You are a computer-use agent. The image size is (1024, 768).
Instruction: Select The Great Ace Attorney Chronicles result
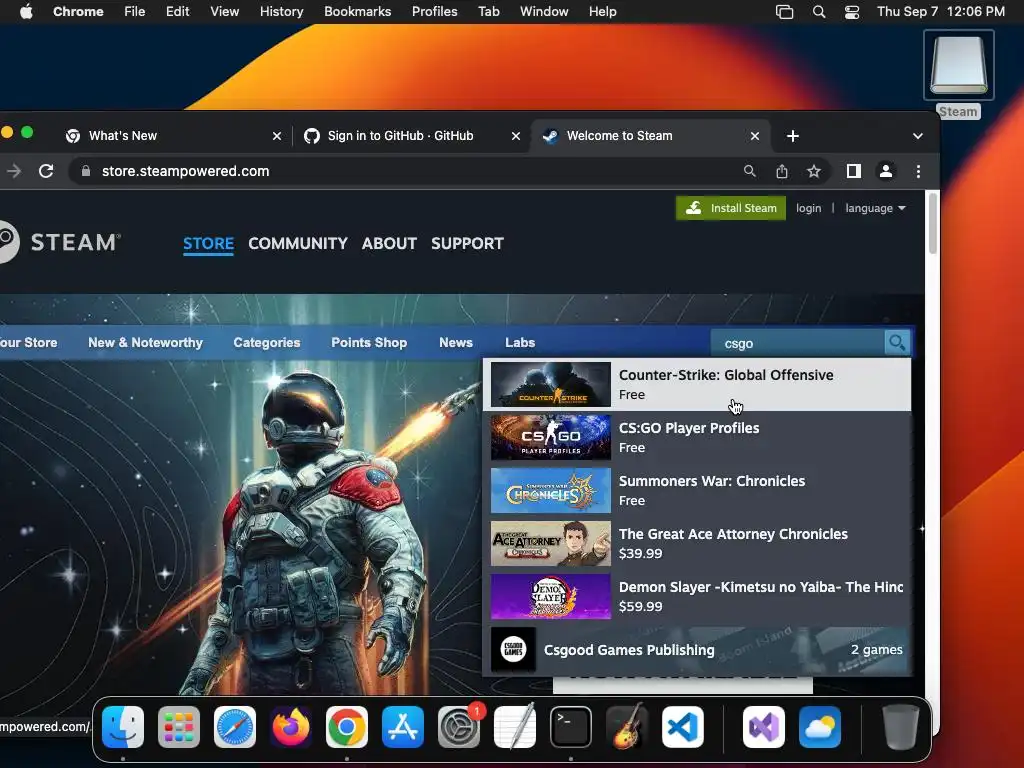pos(697,543)
